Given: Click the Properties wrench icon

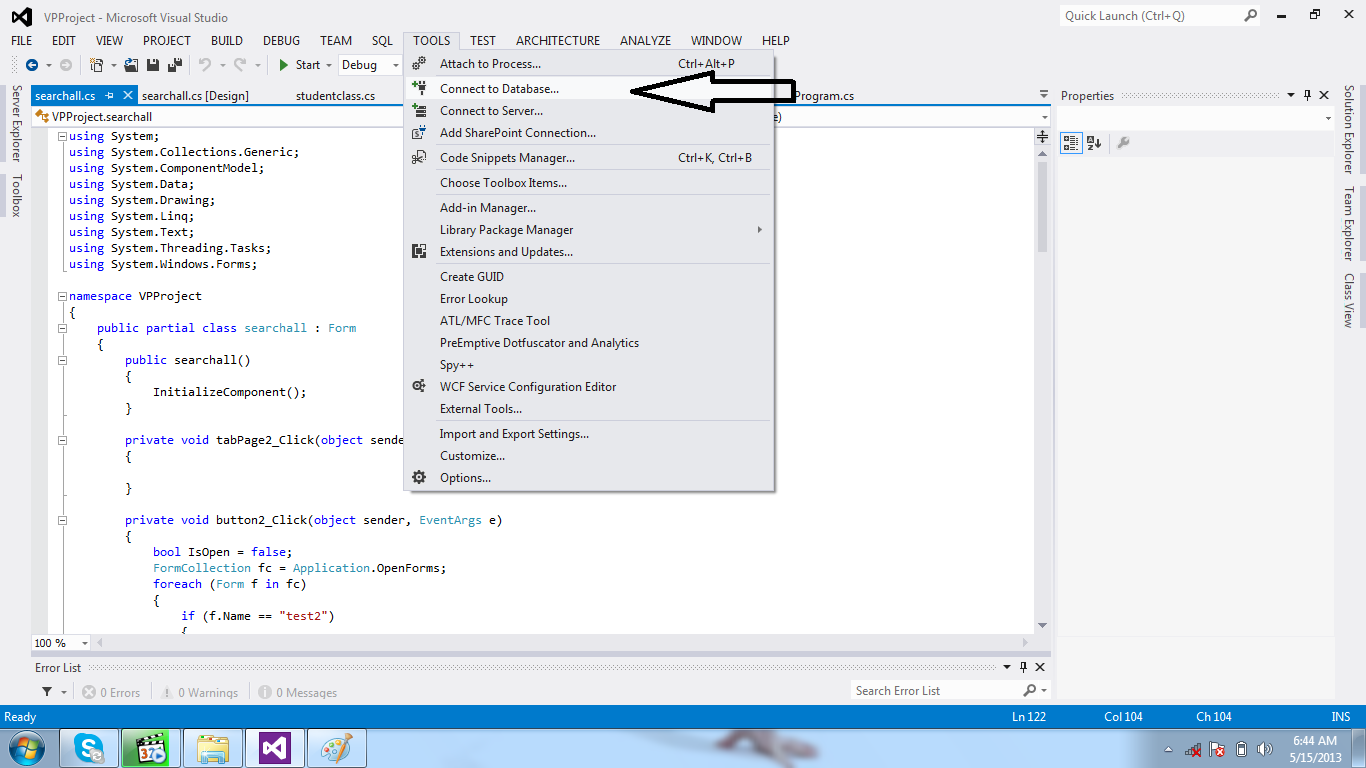Looking at the screenshot, I should [x=1122, y=143].
